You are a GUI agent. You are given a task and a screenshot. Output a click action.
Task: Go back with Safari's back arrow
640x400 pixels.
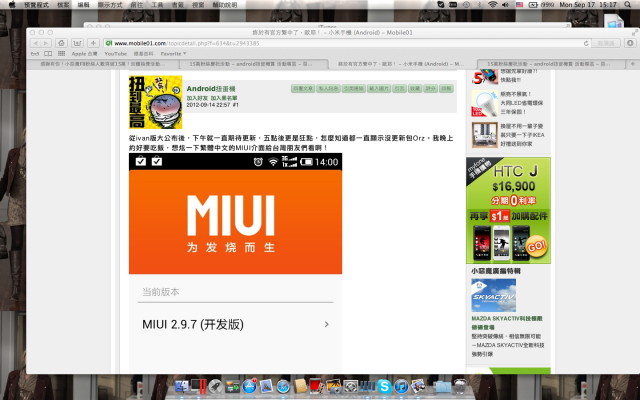36,43
